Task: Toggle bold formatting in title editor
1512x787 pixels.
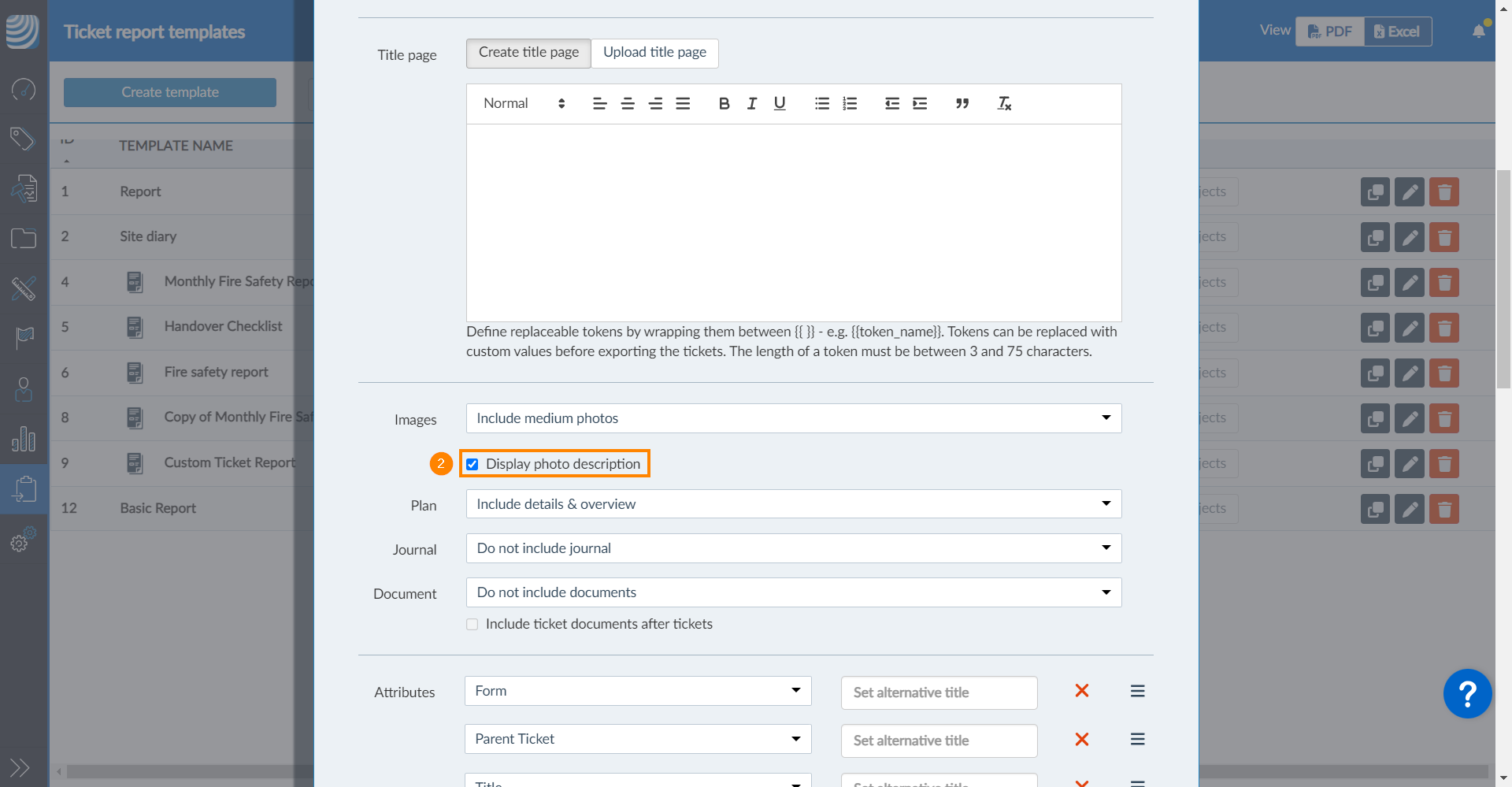Action: (724, 103)
